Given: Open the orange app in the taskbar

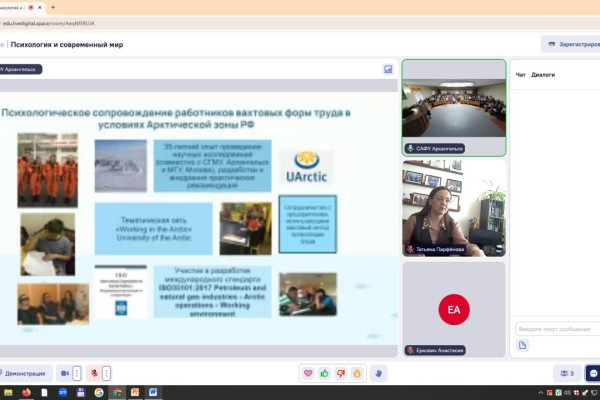Looking at the screenshot, I should coord(135,392).
